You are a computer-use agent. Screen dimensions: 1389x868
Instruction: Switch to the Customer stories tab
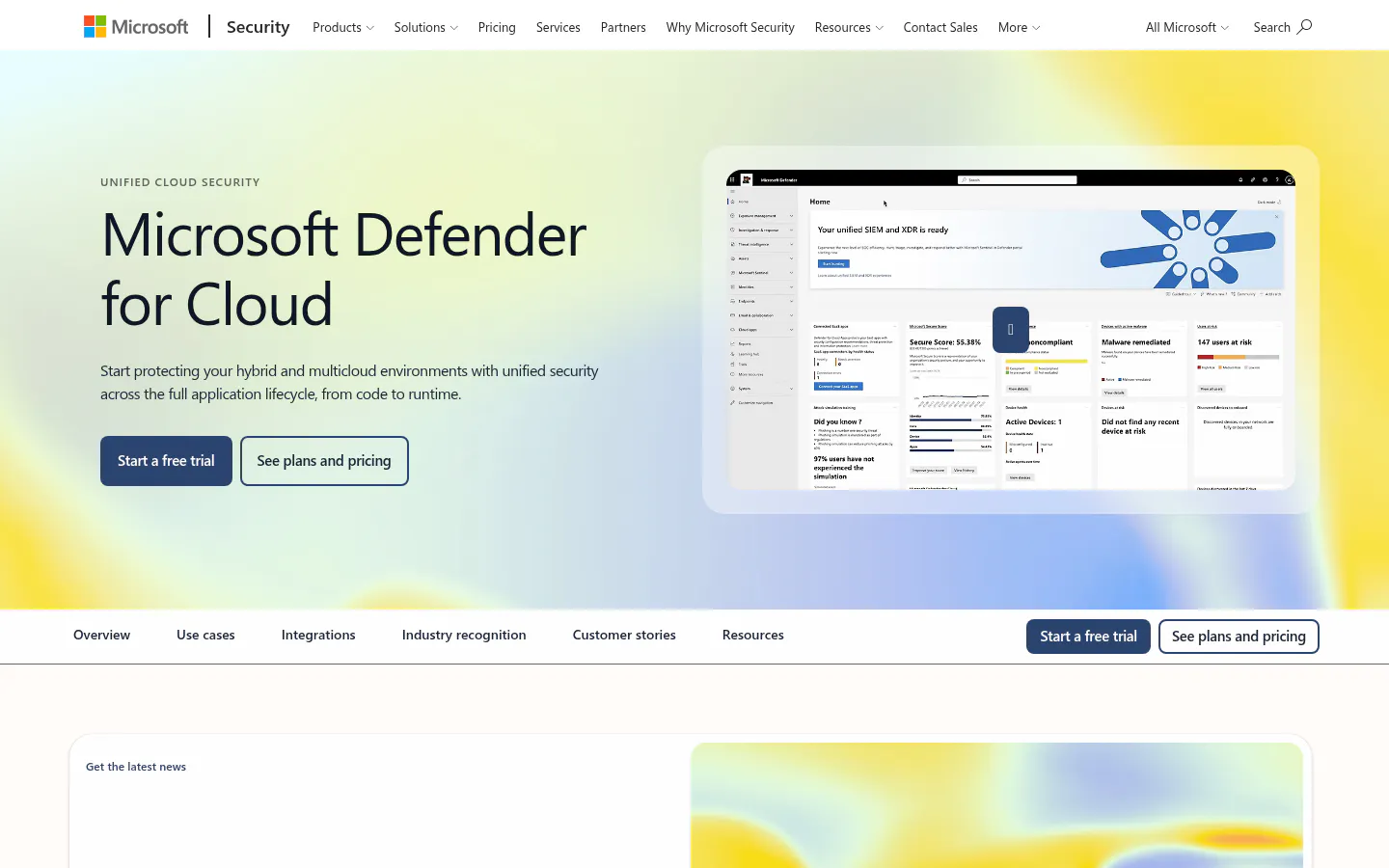pos(624,635)
